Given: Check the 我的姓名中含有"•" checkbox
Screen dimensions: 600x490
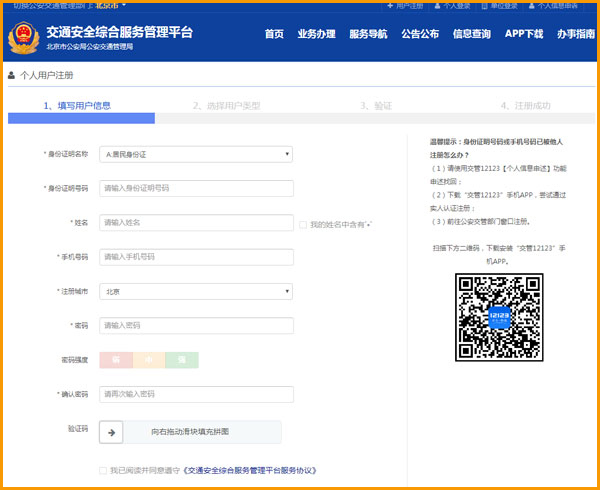Looking at the screenshot, I should click(303, 225).
